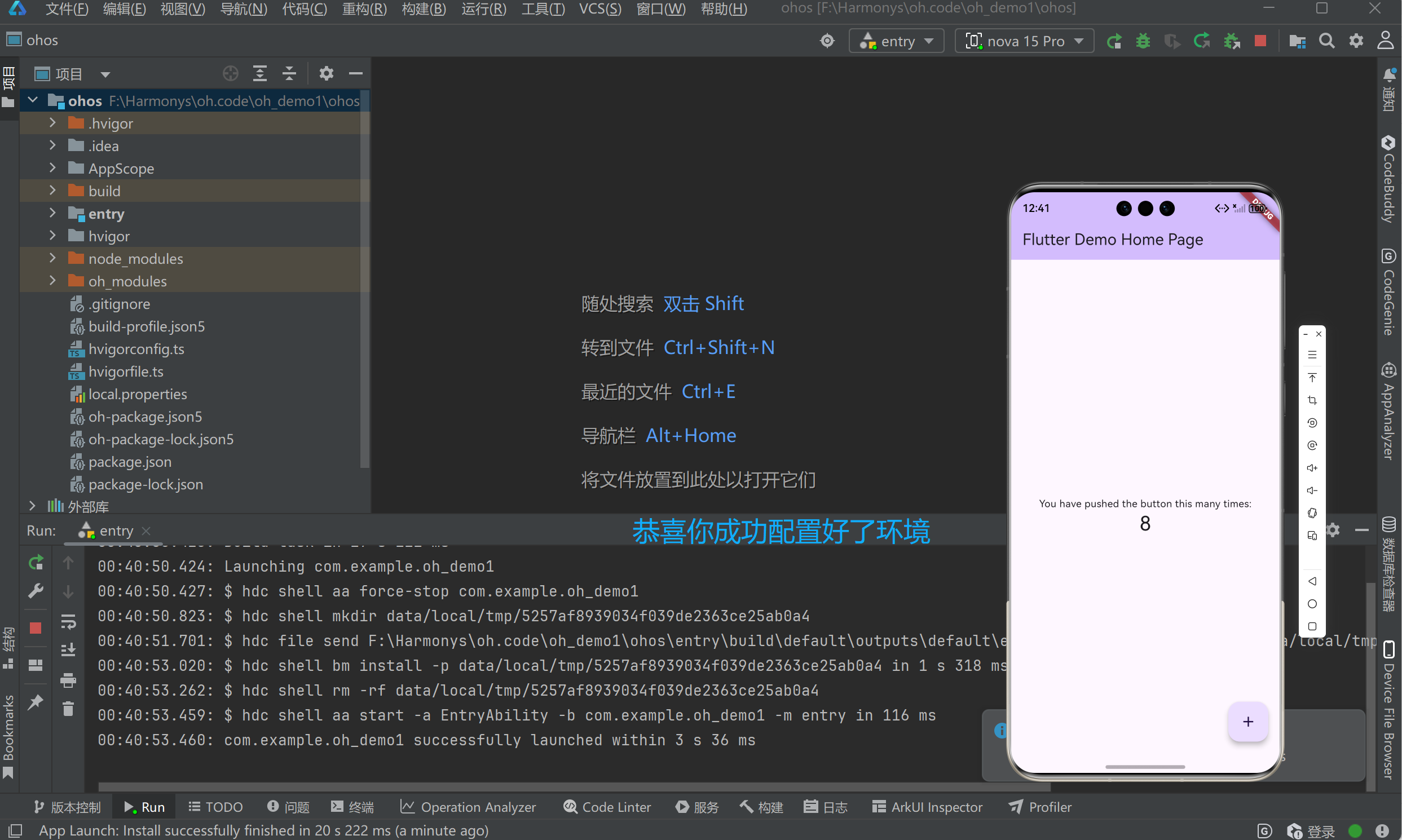This screenshot has width=1402, height=840.
Task: Click the print icon in Run panel
Action: [68, 680]
